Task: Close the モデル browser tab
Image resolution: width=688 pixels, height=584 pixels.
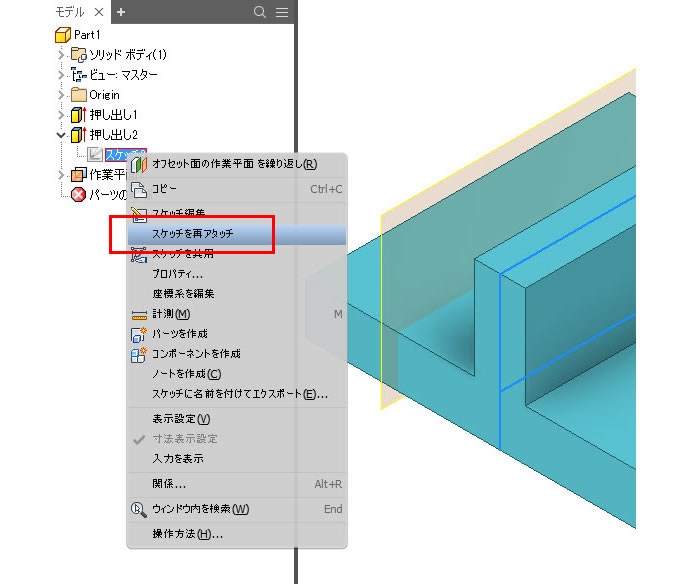Action: pyautogui.click(x=99, y=12)
